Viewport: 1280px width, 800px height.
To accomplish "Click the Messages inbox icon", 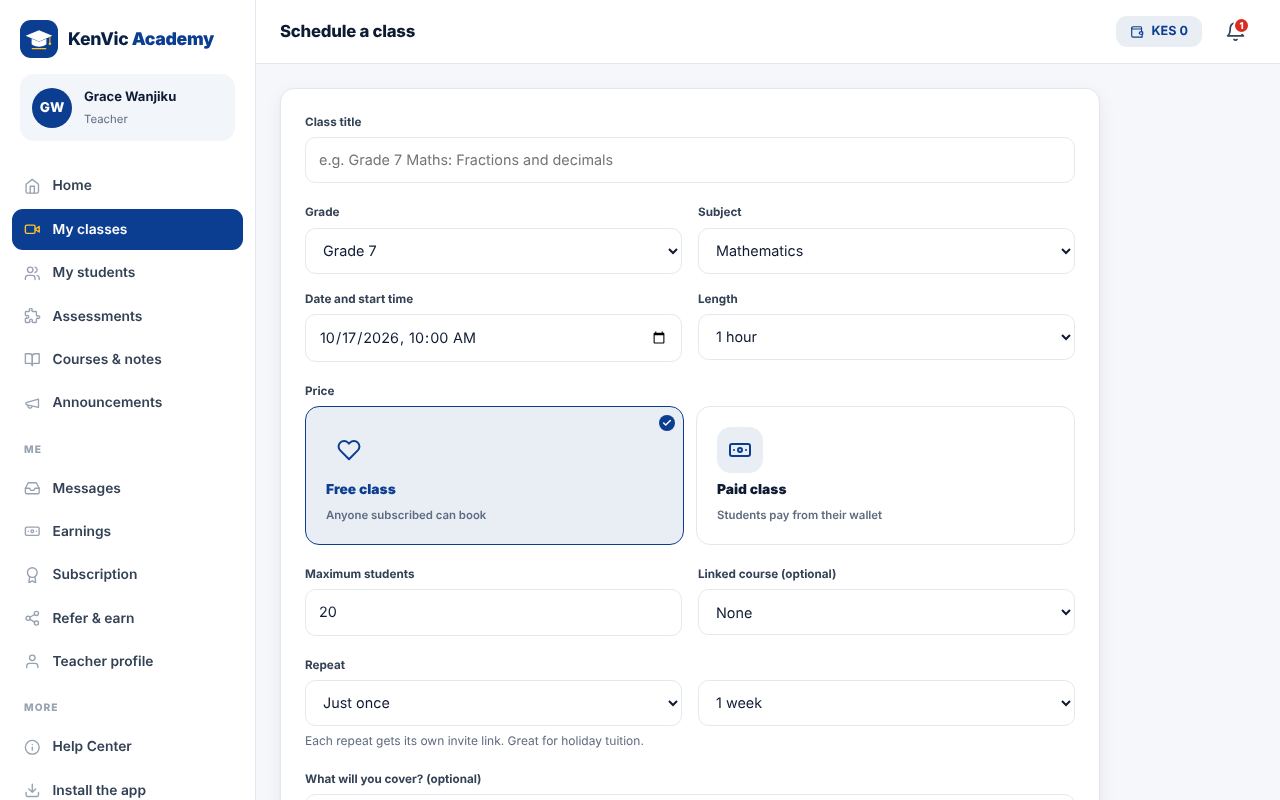I will click(32, 488).
